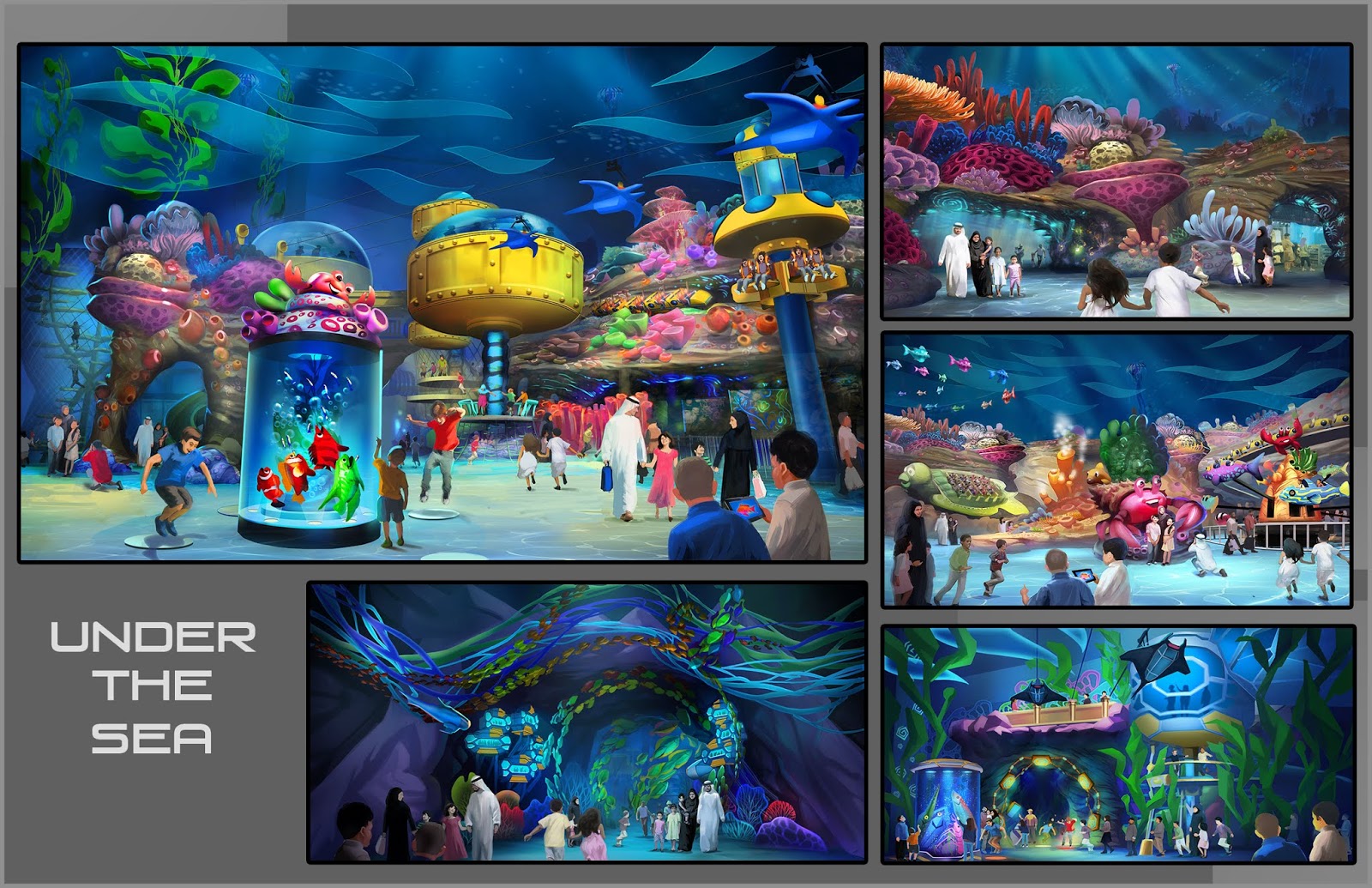The image size is (1372, 888).
Task: Open the coral reef cave concept image
Action: [x=1116, y=181]
